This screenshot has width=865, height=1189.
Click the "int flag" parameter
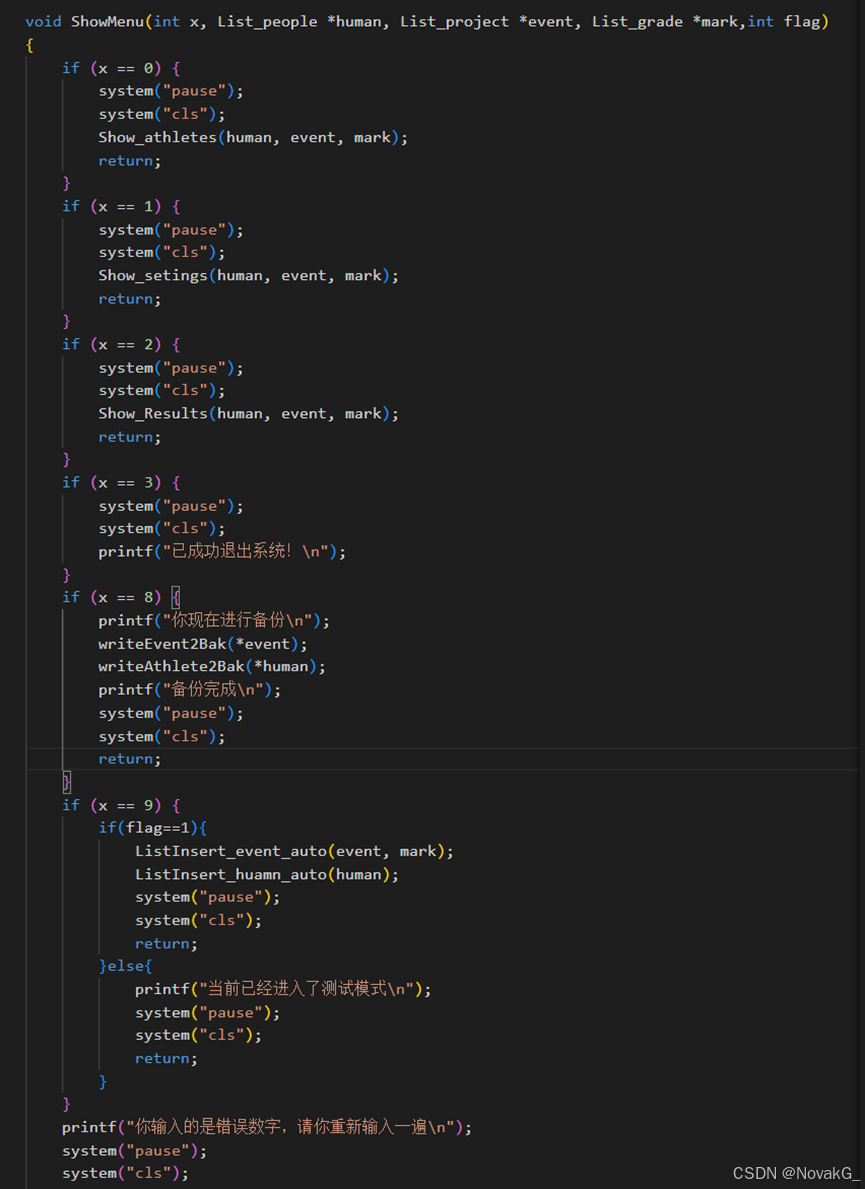(784, 21)
